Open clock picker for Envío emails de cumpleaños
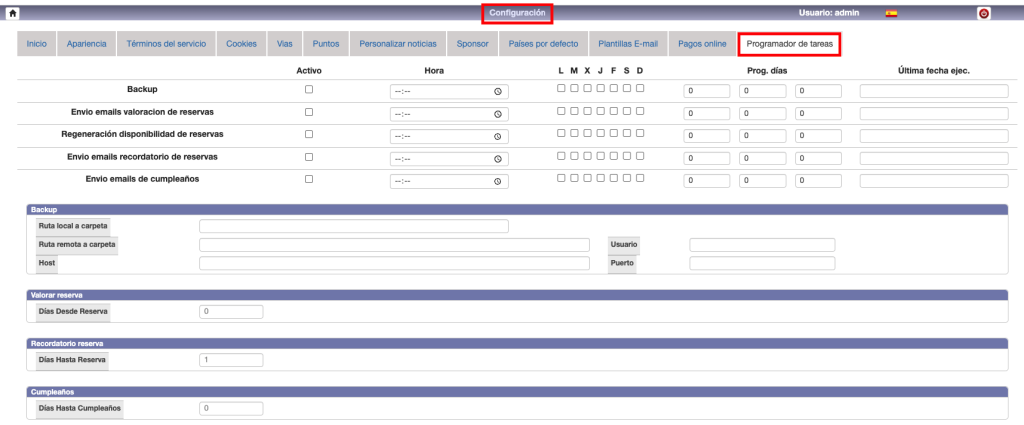Screen dimensions: 1024x425 coord(497,182)
